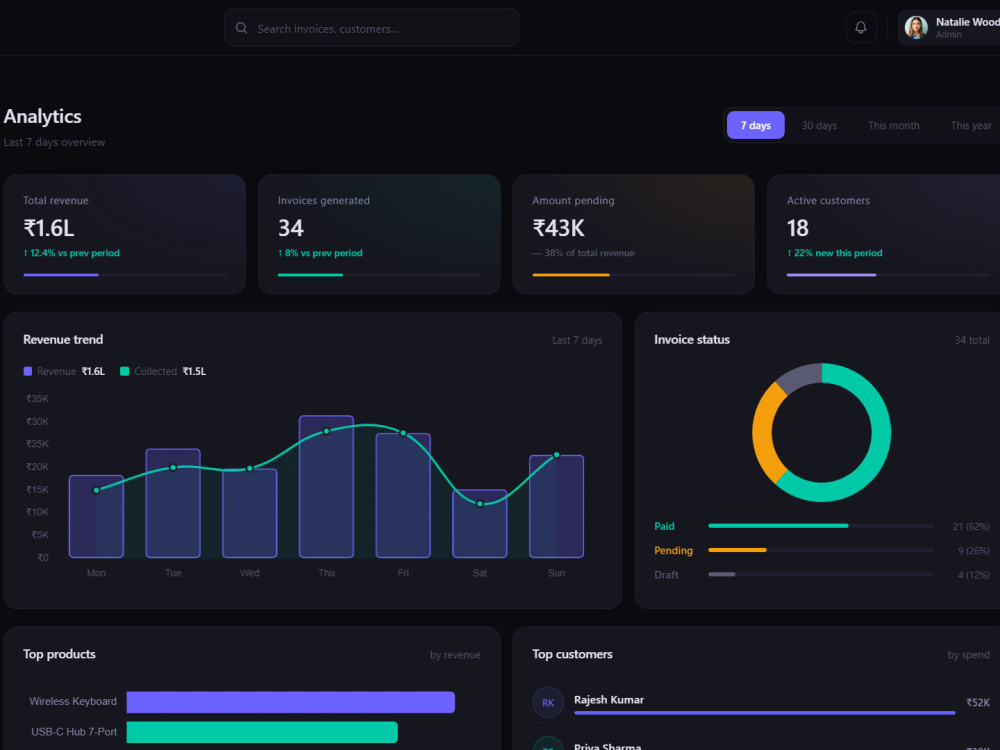Open the Total revenue card
This screenshot has height=750, width=1000.
tap(124, 234)
